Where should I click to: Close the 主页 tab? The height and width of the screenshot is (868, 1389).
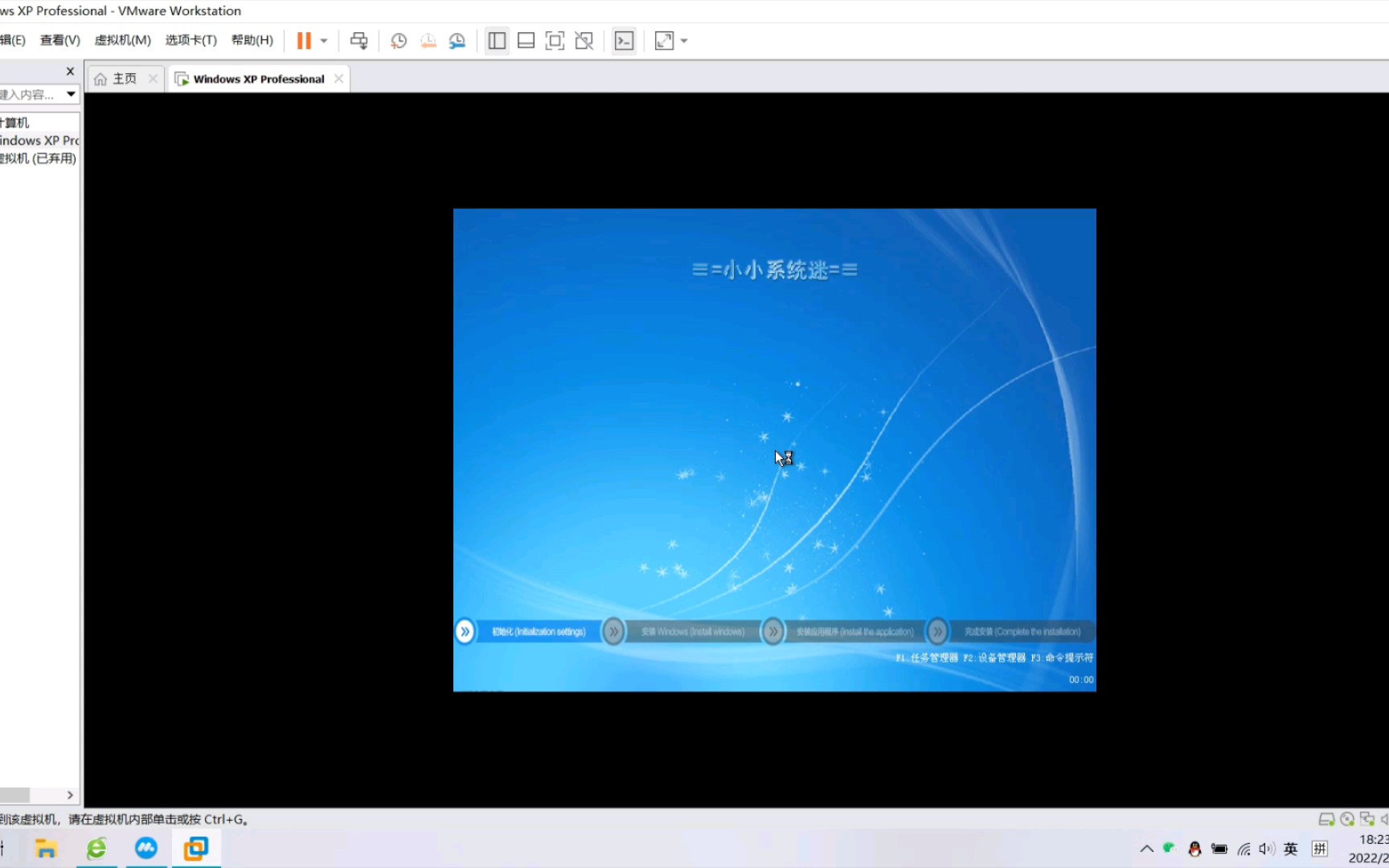153,79
